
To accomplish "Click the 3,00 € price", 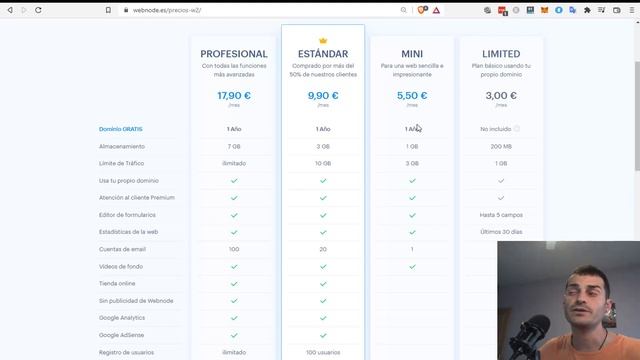I will click(x=501, y=96).
